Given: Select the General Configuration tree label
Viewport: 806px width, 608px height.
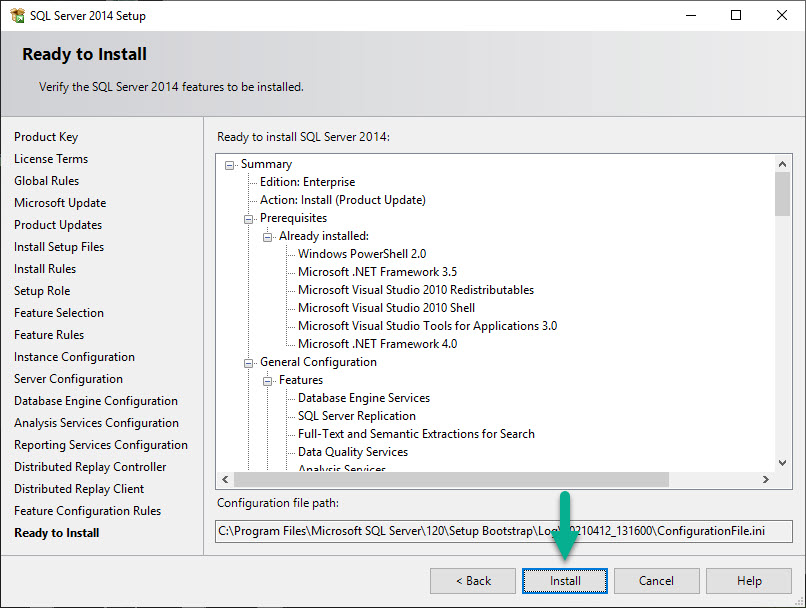Looking at the screenshot, I should (318, 362).
